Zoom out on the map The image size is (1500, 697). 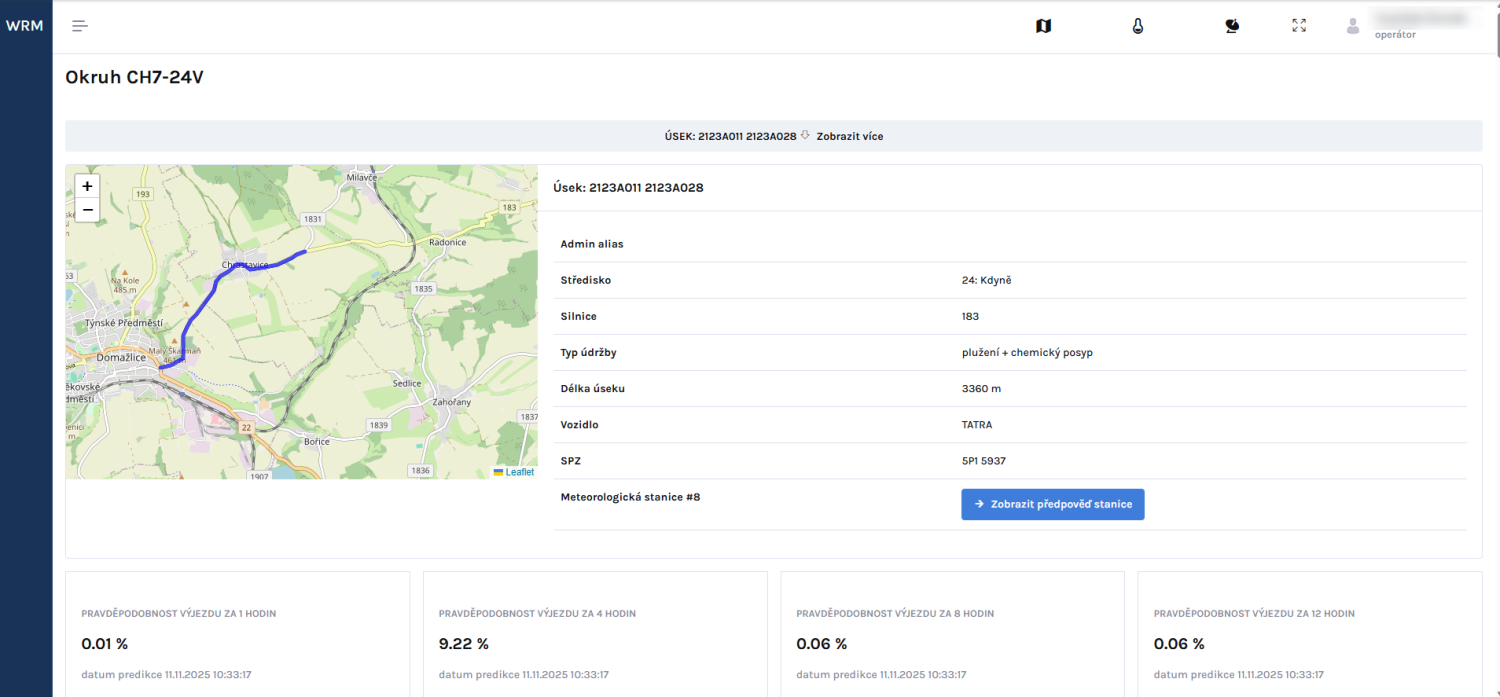point(88,209)
